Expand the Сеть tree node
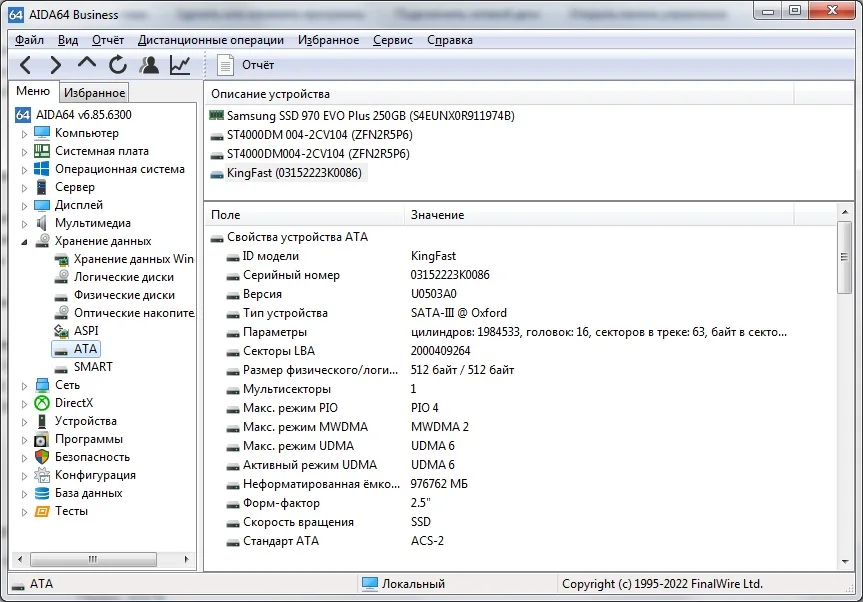Image resolution: width=863 pixels, height=602 pixels. coord(24,386)
